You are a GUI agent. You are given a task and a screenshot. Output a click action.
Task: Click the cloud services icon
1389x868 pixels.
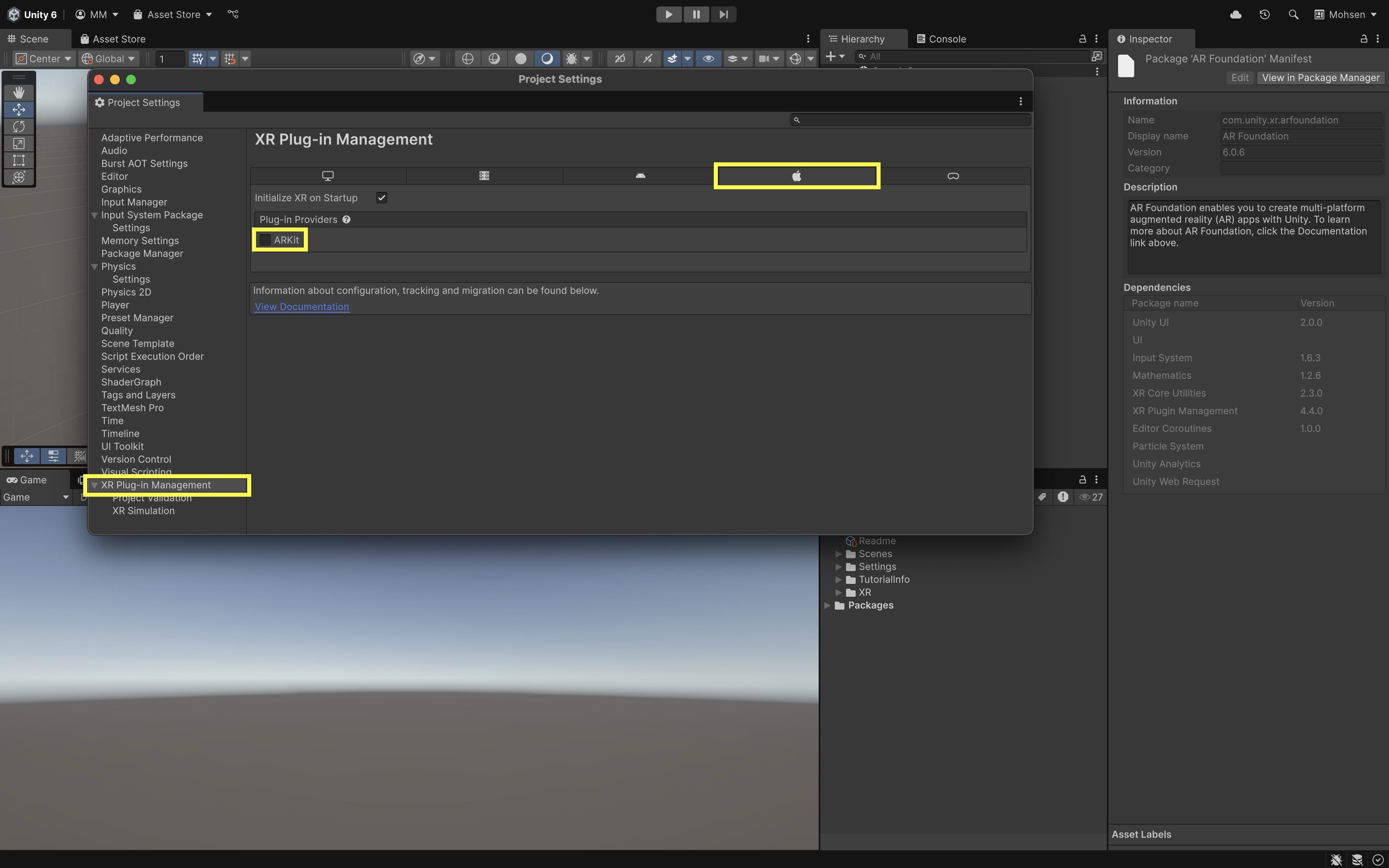(x=1236, y=14)
